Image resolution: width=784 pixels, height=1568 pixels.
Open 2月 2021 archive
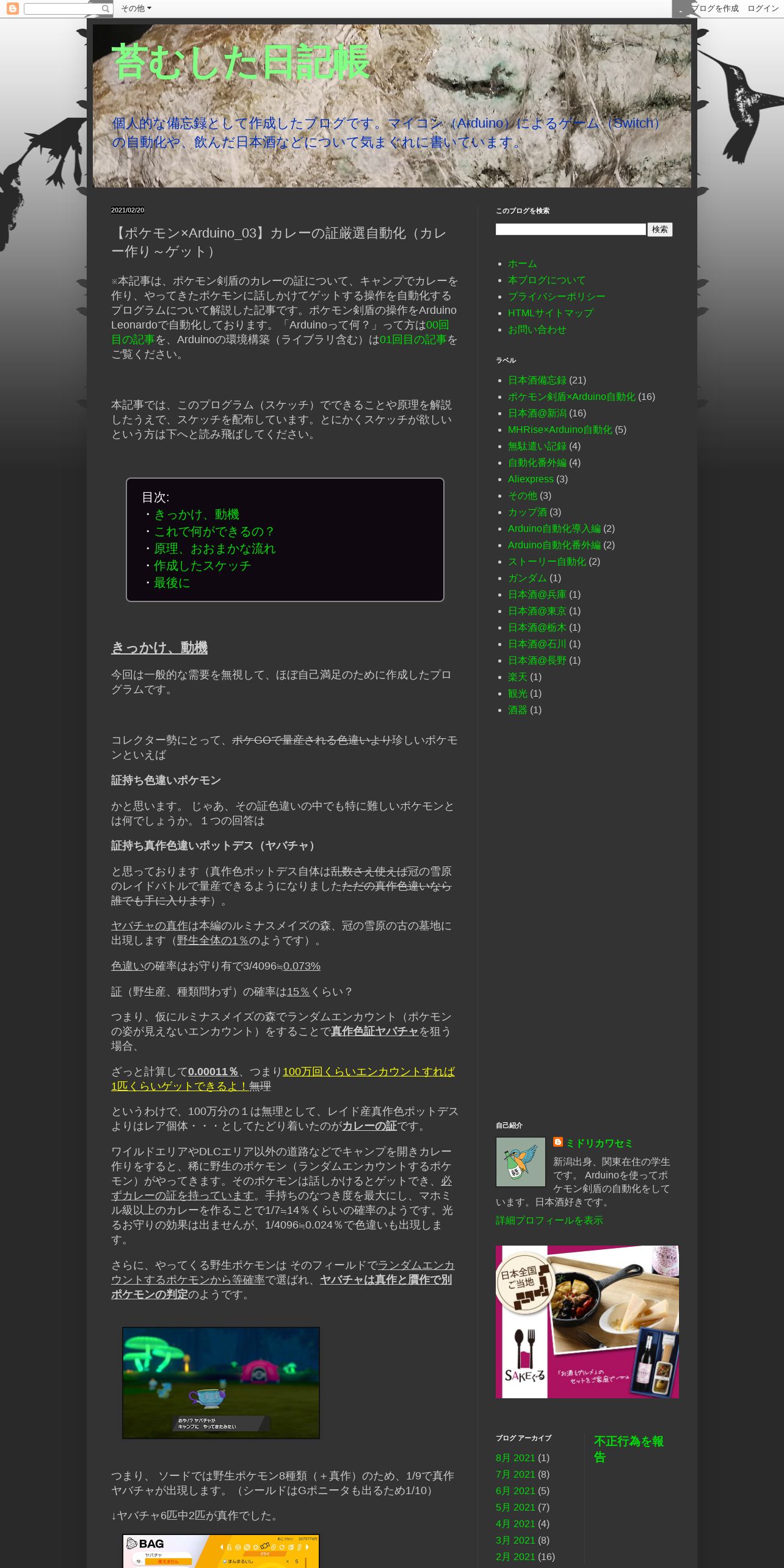coord(515,1557)
